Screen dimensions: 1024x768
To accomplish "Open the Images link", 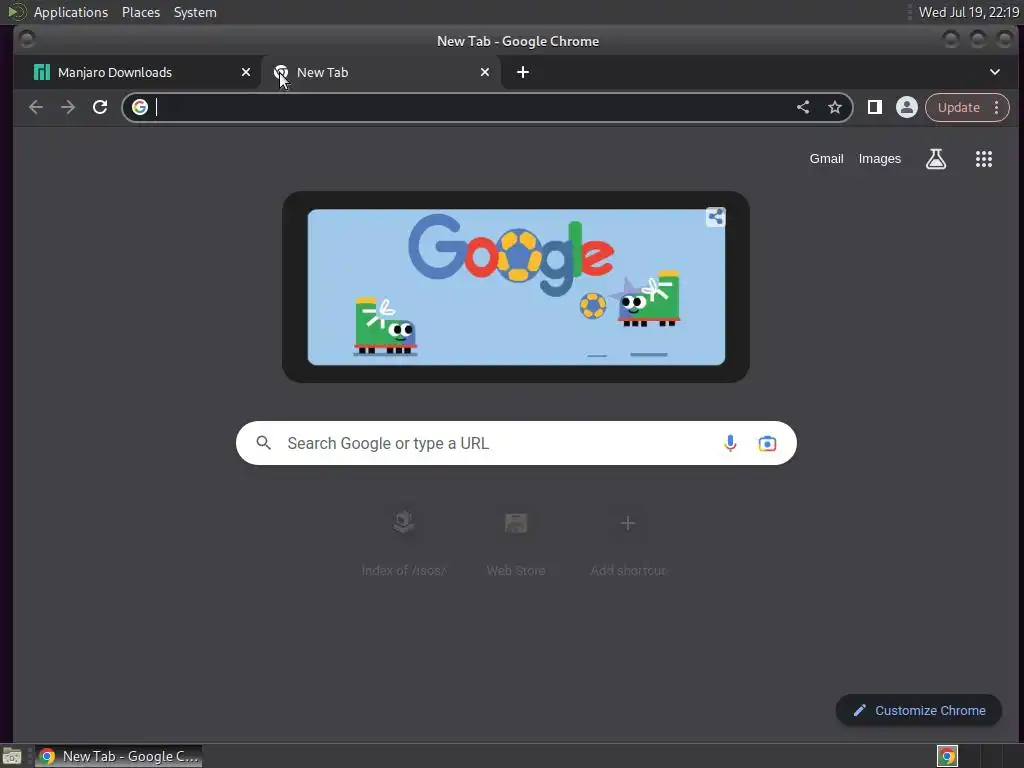I will coord(879,159).
